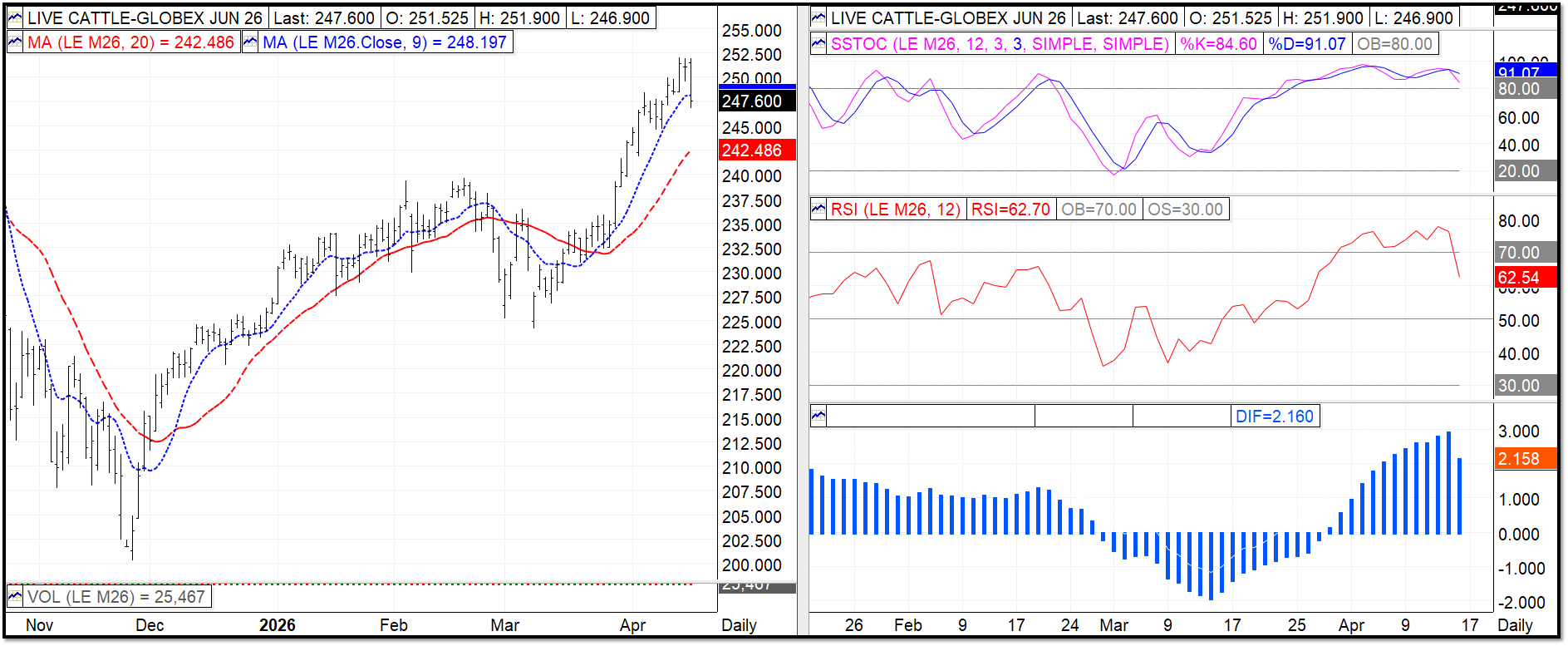The image size is (1568, 646).
Task: Click the RSI OS=30.00 threshold box
Action: [1185, 210]
